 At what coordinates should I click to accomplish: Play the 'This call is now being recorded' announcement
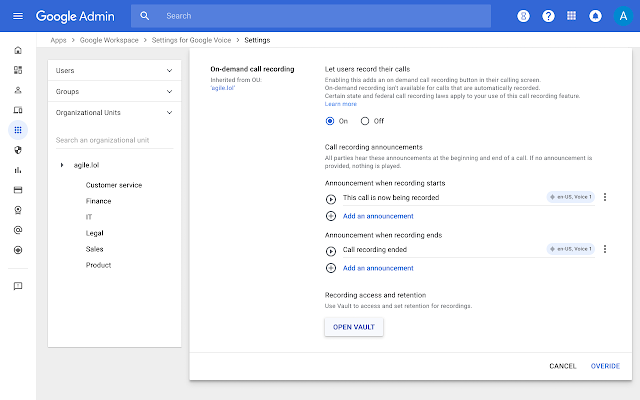point(331,198)
